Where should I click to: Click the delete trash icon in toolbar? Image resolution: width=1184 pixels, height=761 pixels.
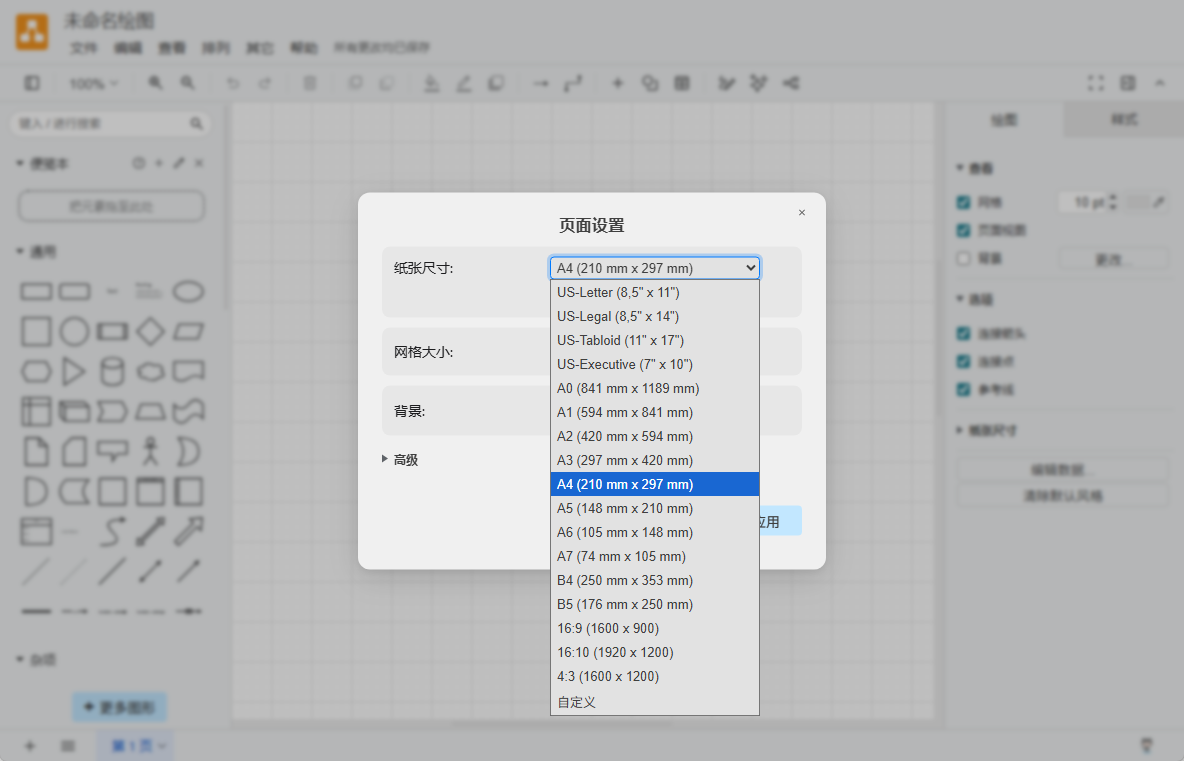(310, 83)
